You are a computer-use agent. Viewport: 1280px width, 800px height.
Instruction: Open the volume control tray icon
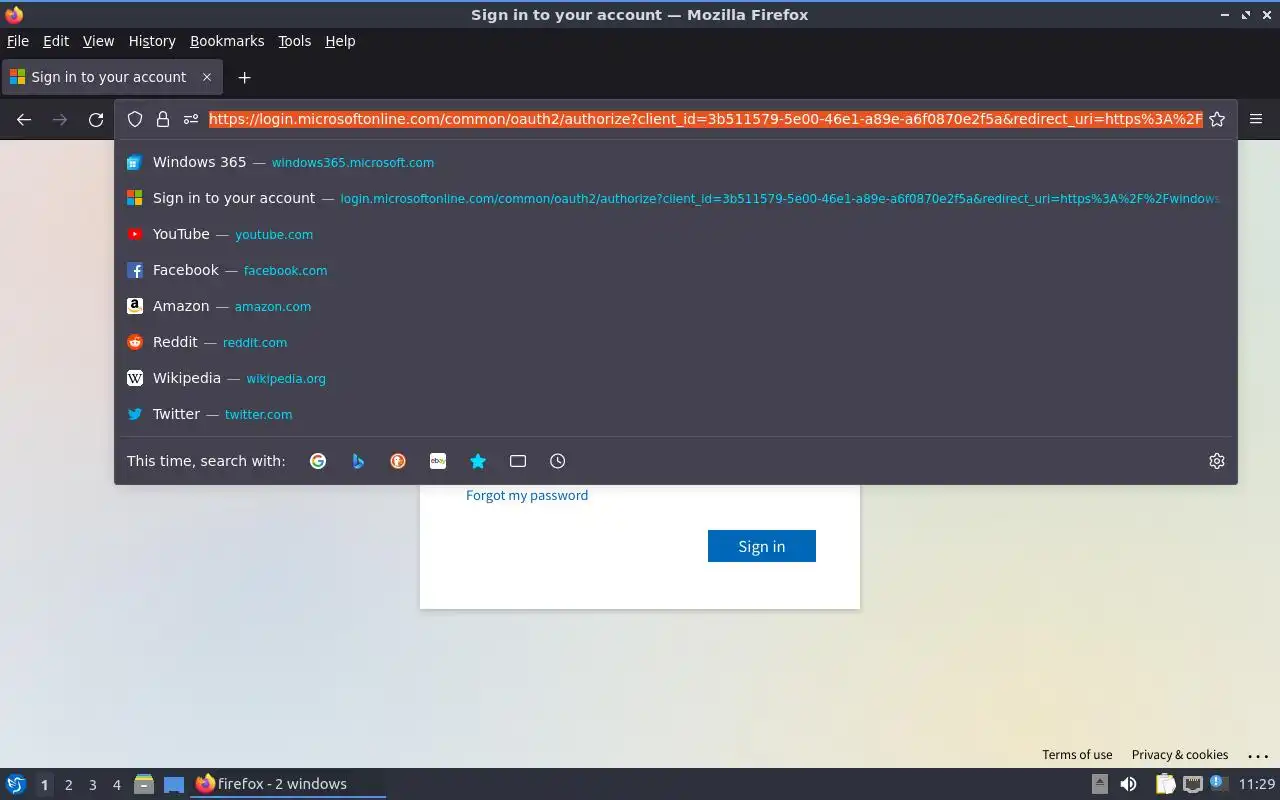click(x=1128, y=784)
